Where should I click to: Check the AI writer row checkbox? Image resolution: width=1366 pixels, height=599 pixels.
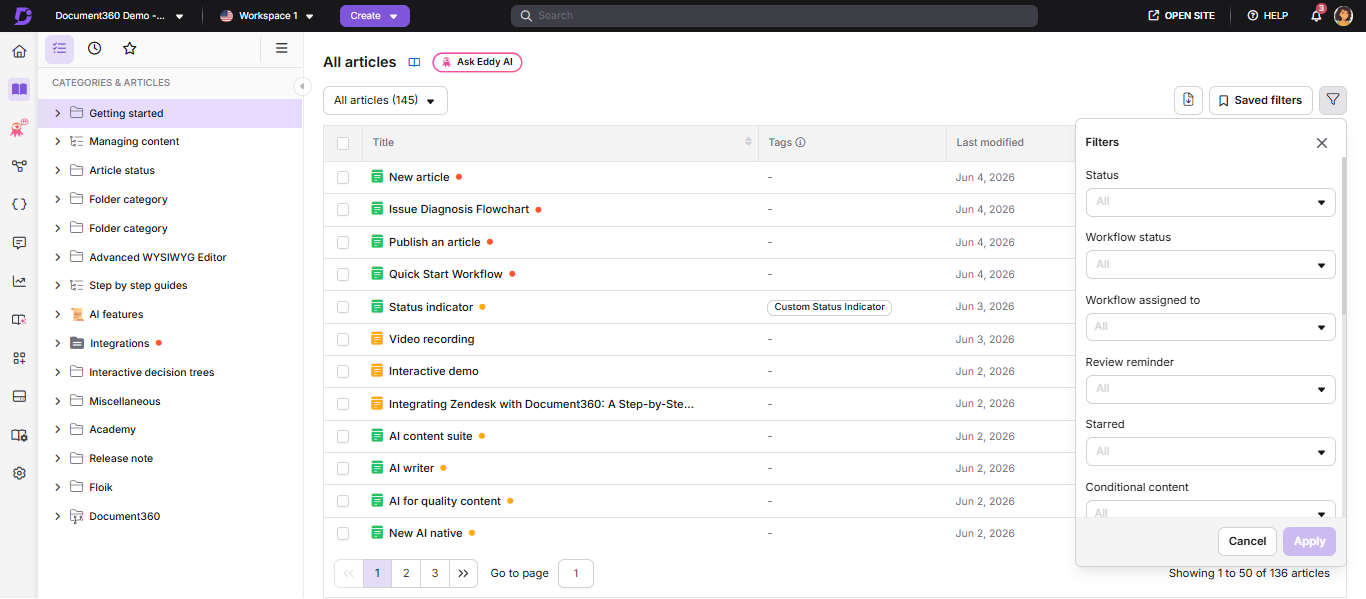pyautogui.click(x=343, y=468)
